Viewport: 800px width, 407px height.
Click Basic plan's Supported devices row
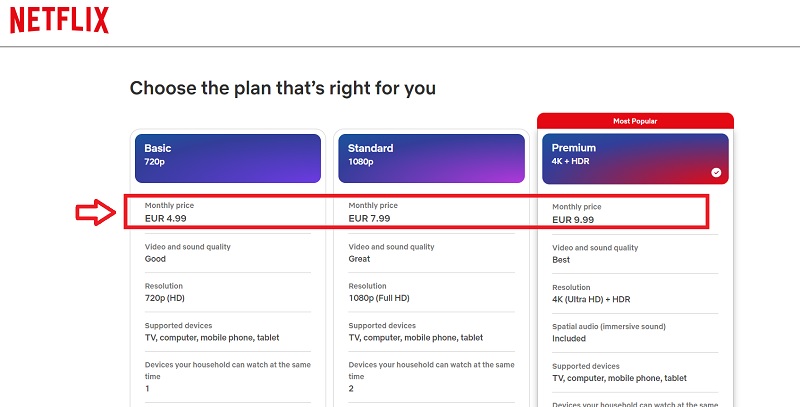228,332
